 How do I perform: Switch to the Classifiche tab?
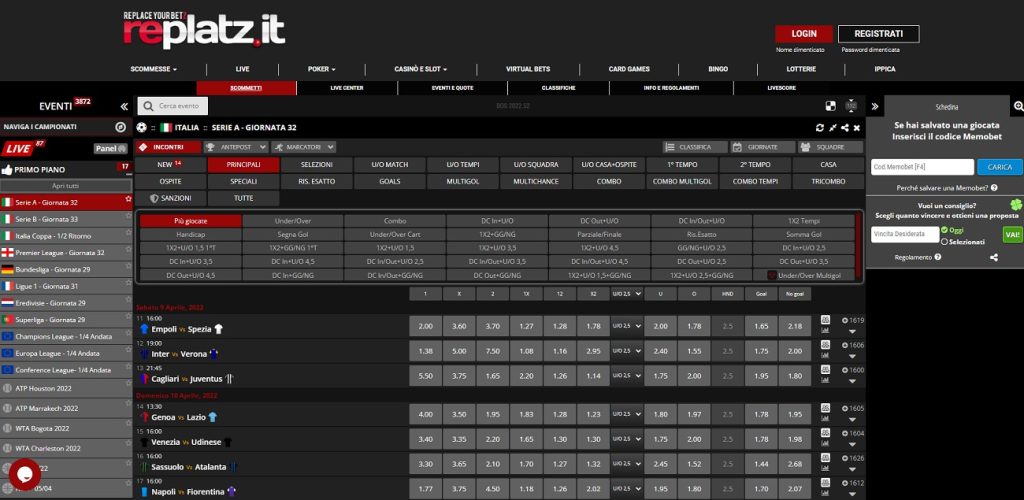point(558,88)
